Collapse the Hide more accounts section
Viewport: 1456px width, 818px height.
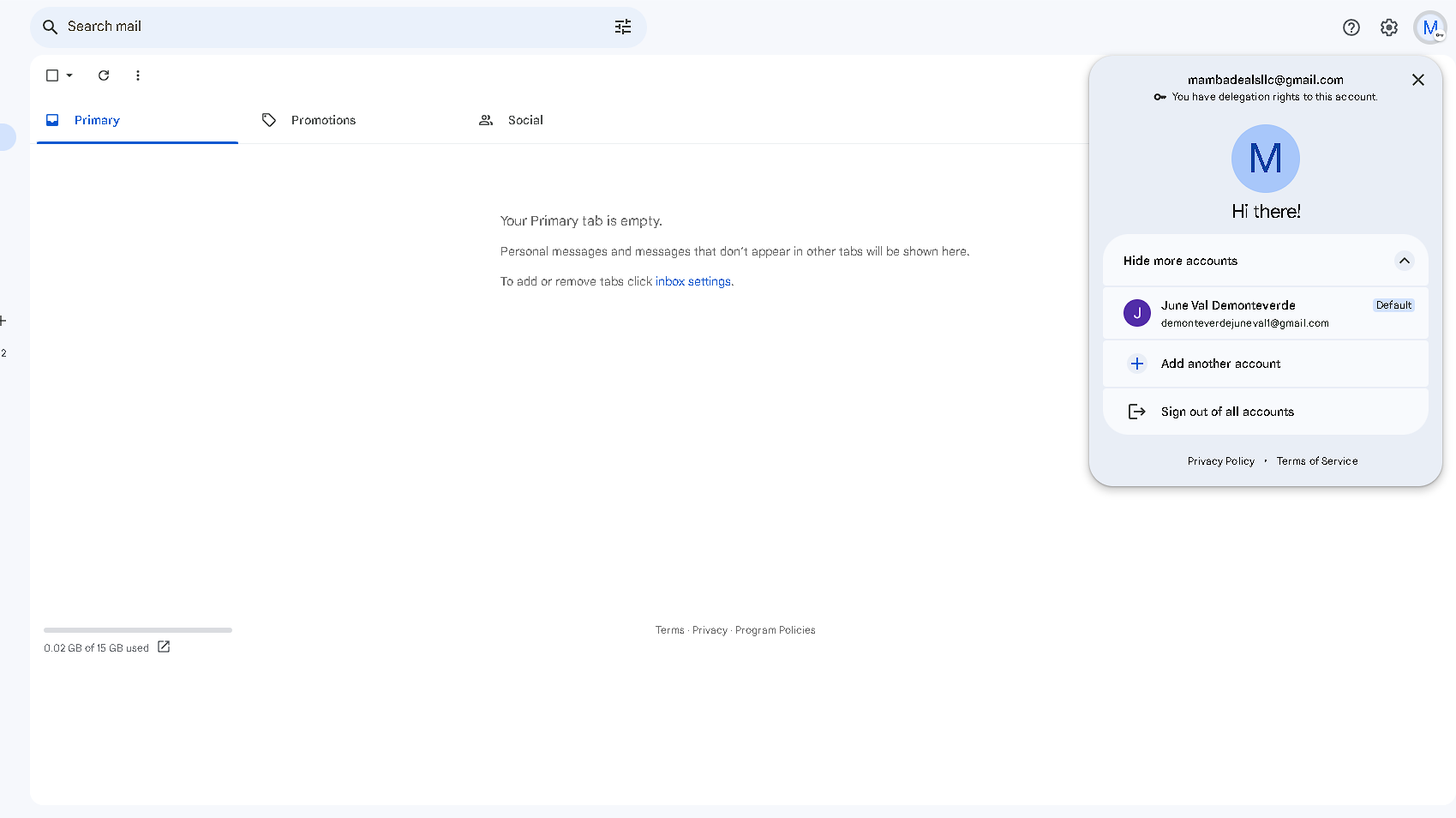point(1266,261)
